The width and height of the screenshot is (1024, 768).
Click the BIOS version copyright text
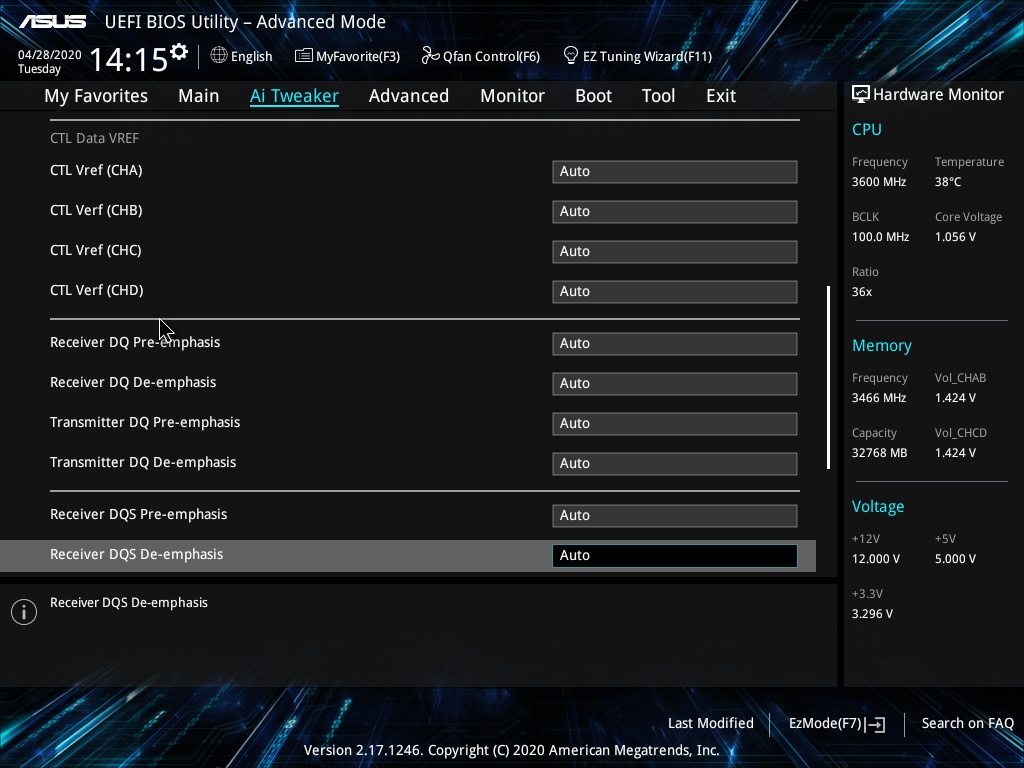(511, 750)
